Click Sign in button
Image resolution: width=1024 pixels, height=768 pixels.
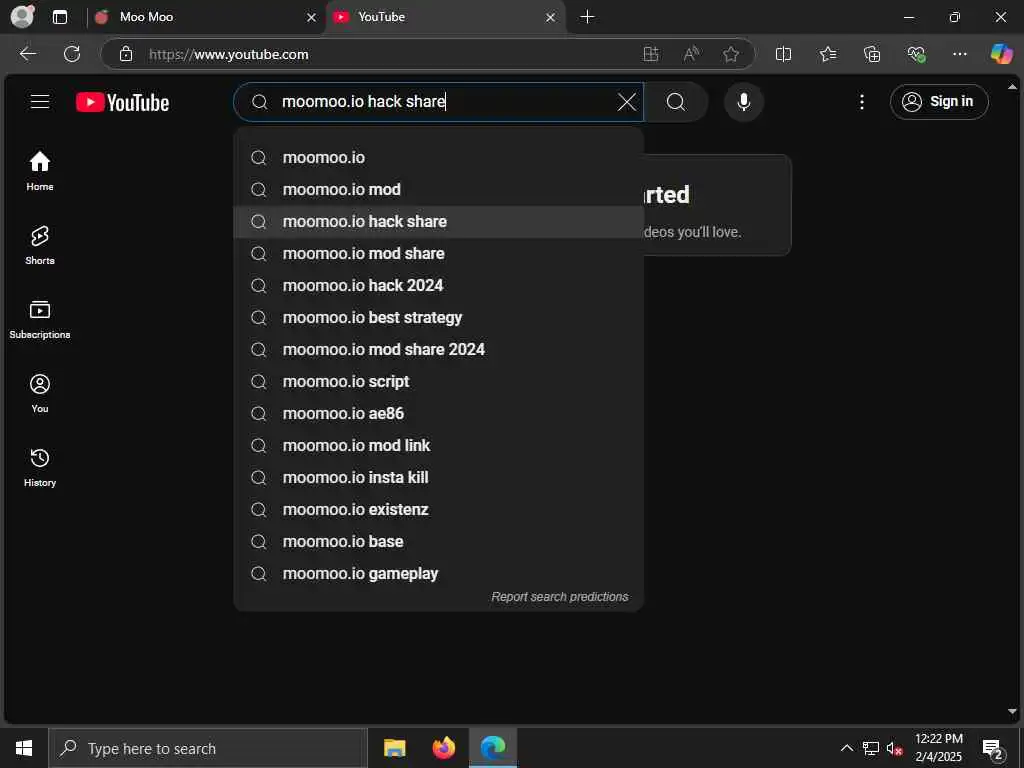tap(938, 102)
